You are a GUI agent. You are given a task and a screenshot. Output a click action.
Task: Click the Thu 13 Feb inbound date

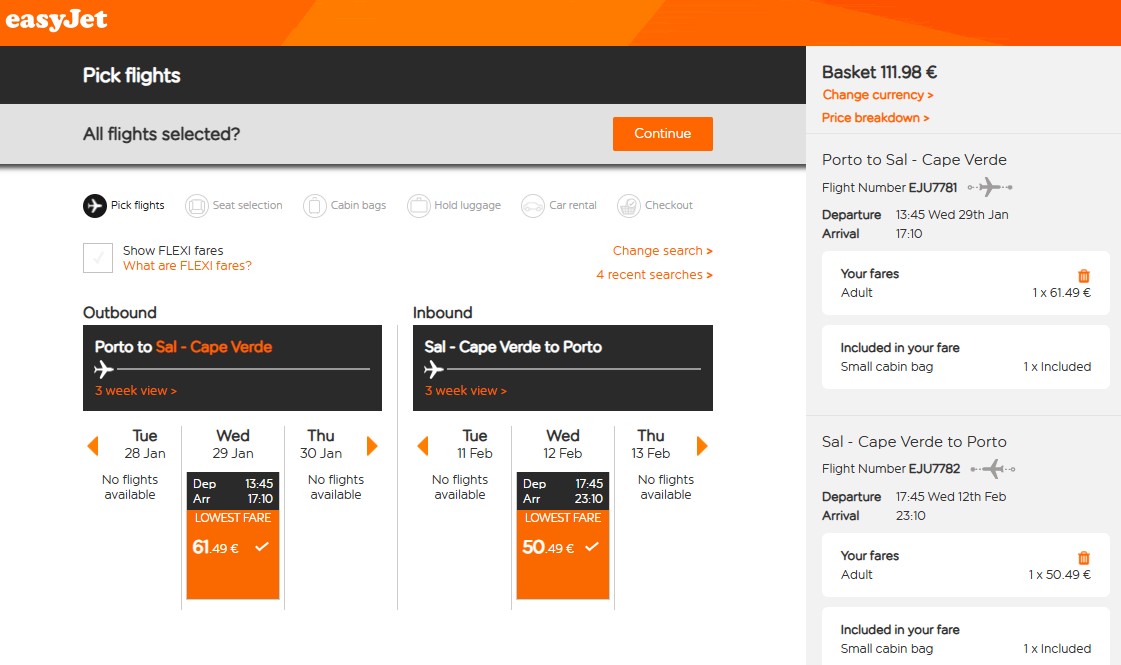(x=651, y=444)
